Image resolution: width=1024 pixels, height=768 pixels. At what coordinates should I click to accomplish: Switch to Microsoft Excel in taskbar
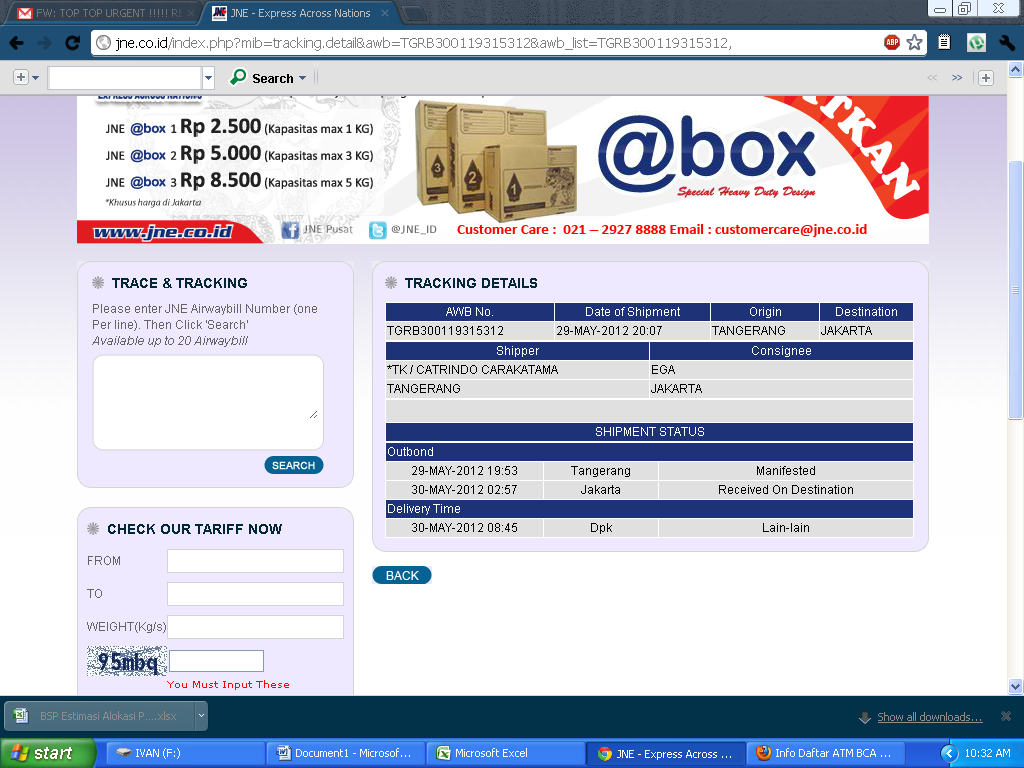[x=505, y=753]
